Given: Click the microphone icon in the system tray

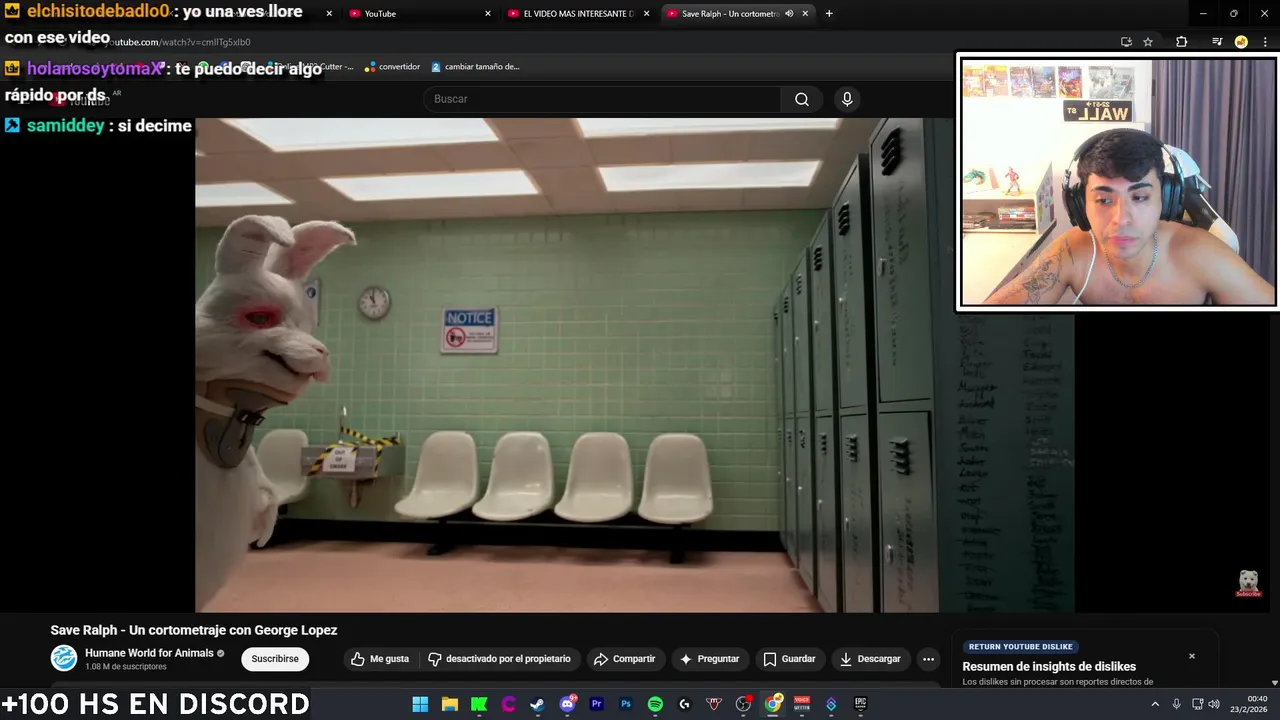Looking at the screenshot, I should 1176,704.
